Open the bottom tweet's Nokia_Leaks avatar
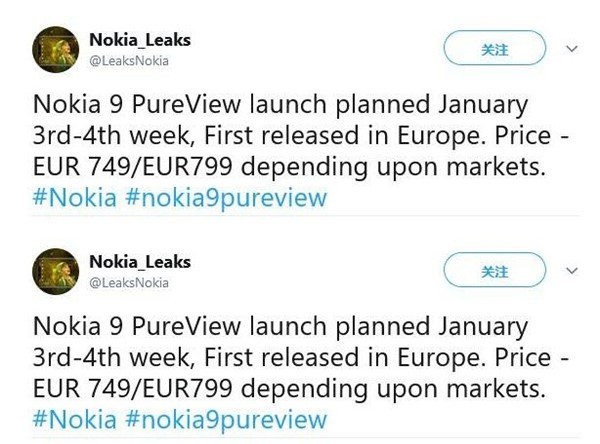Screen dimensions: 600x444 click(x=58, y=271)
